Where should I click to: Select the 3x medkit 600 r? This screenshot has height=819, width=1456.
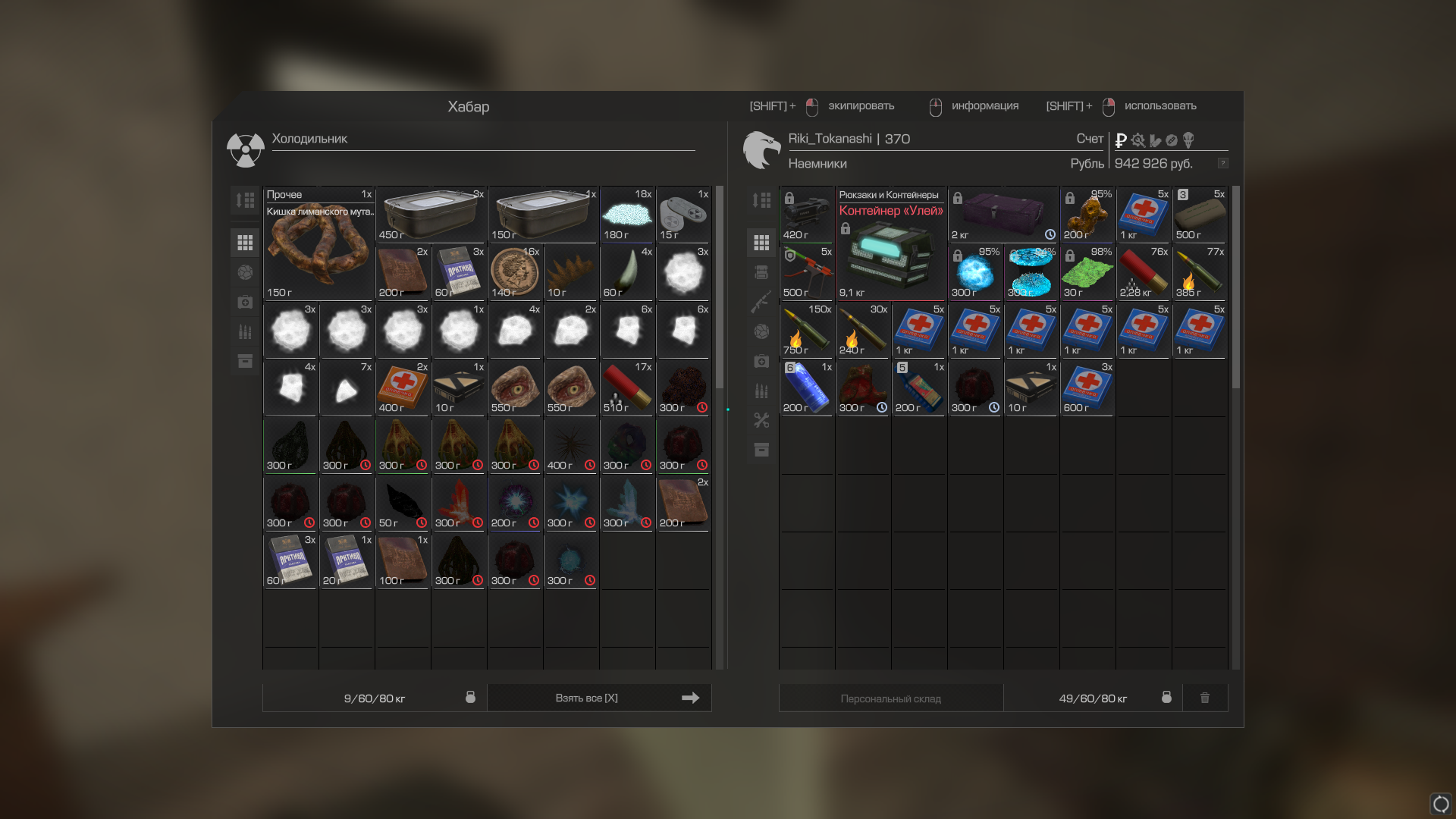coord(1087,388)
